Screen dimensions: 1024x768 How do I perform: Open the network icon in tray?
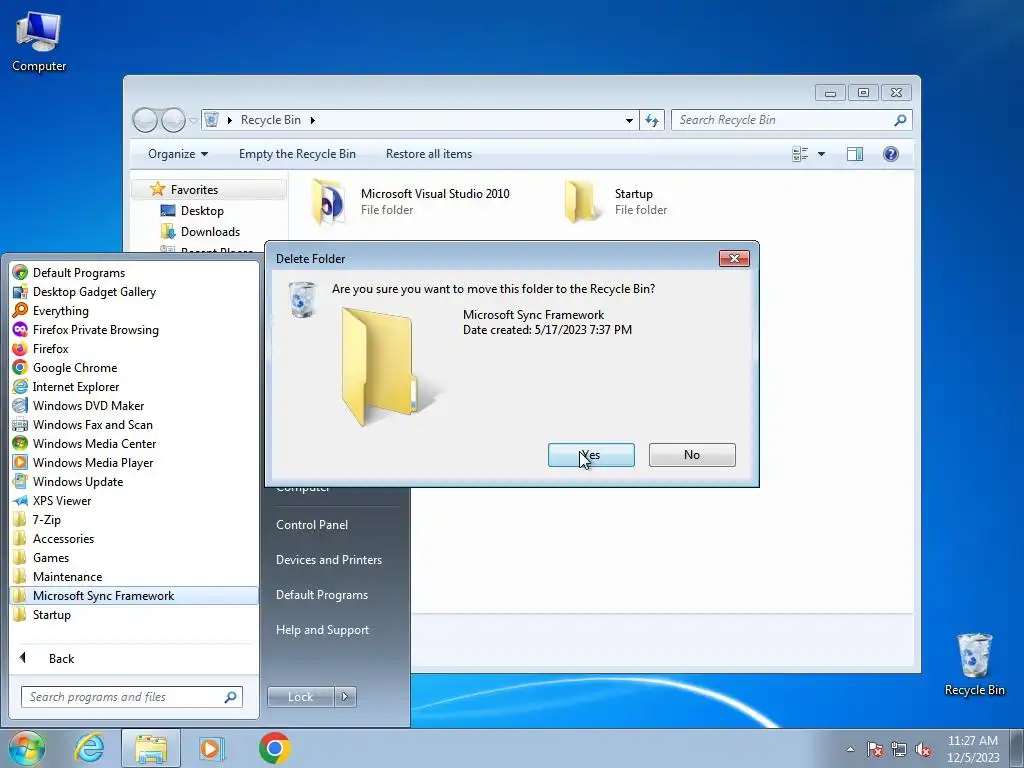click(899, 750)
